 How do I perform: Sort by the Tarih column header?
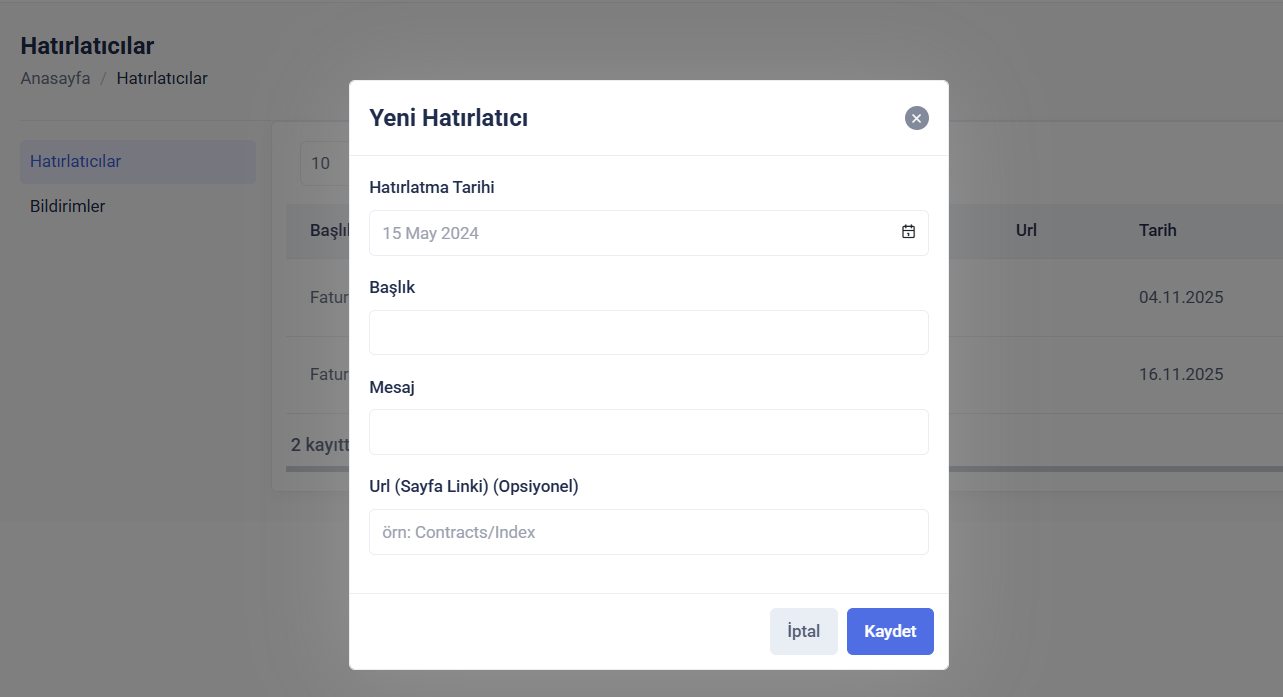(1157, 230)
